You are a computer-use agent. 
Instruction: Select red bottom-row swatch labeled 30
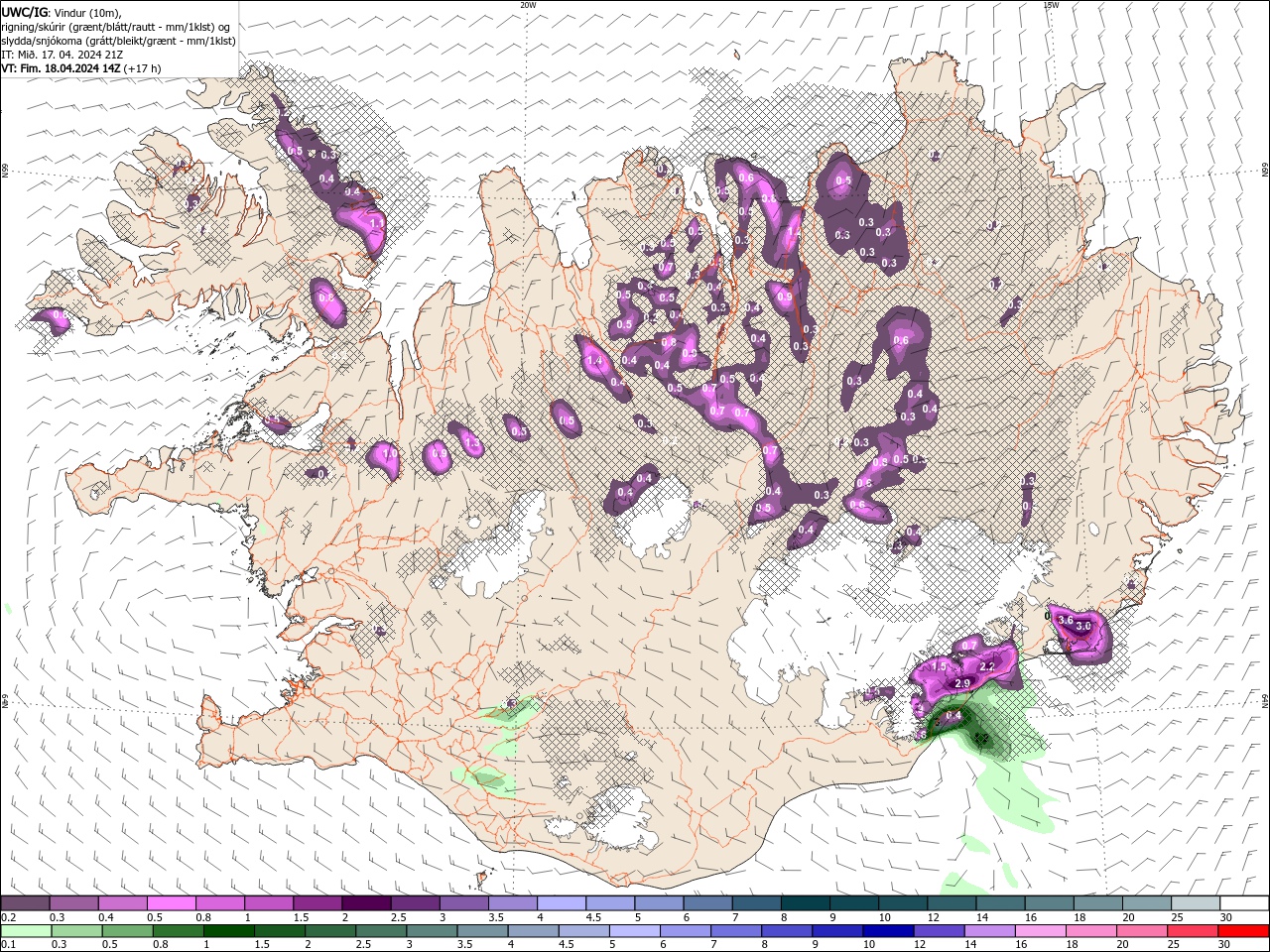(x=1244, y=931)
